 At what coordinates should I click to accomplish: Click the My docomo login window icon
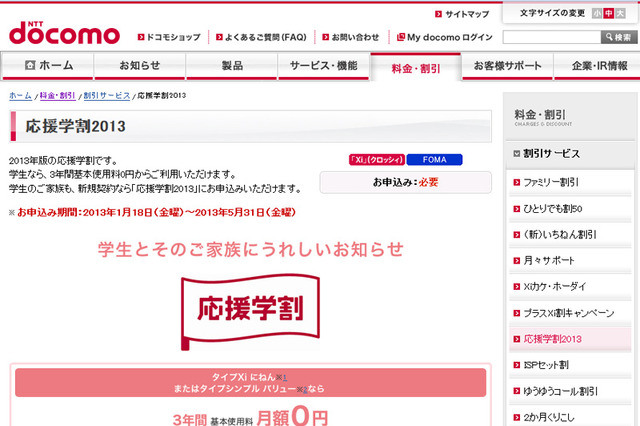click(x=400, y=37)
